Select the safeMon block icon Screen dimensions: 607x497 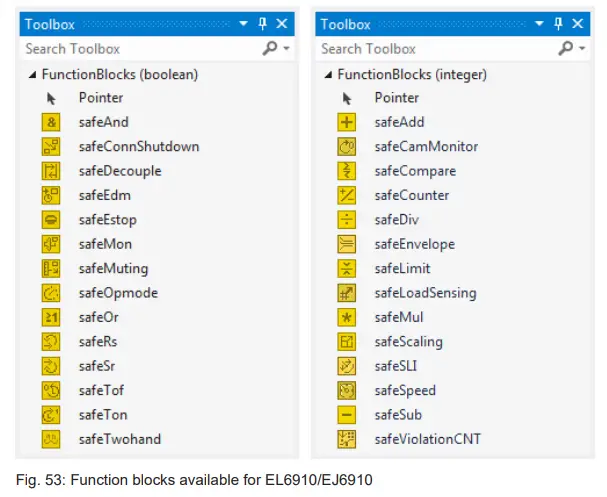pos(51,244)
